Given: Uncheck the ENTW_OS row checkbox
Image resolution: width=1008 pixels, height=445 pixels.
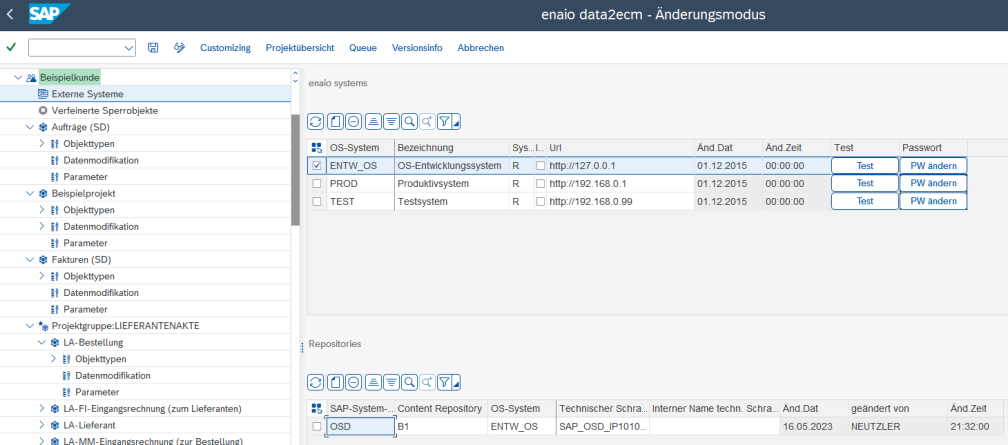Looking at the screenshot, I should (317, 166).
